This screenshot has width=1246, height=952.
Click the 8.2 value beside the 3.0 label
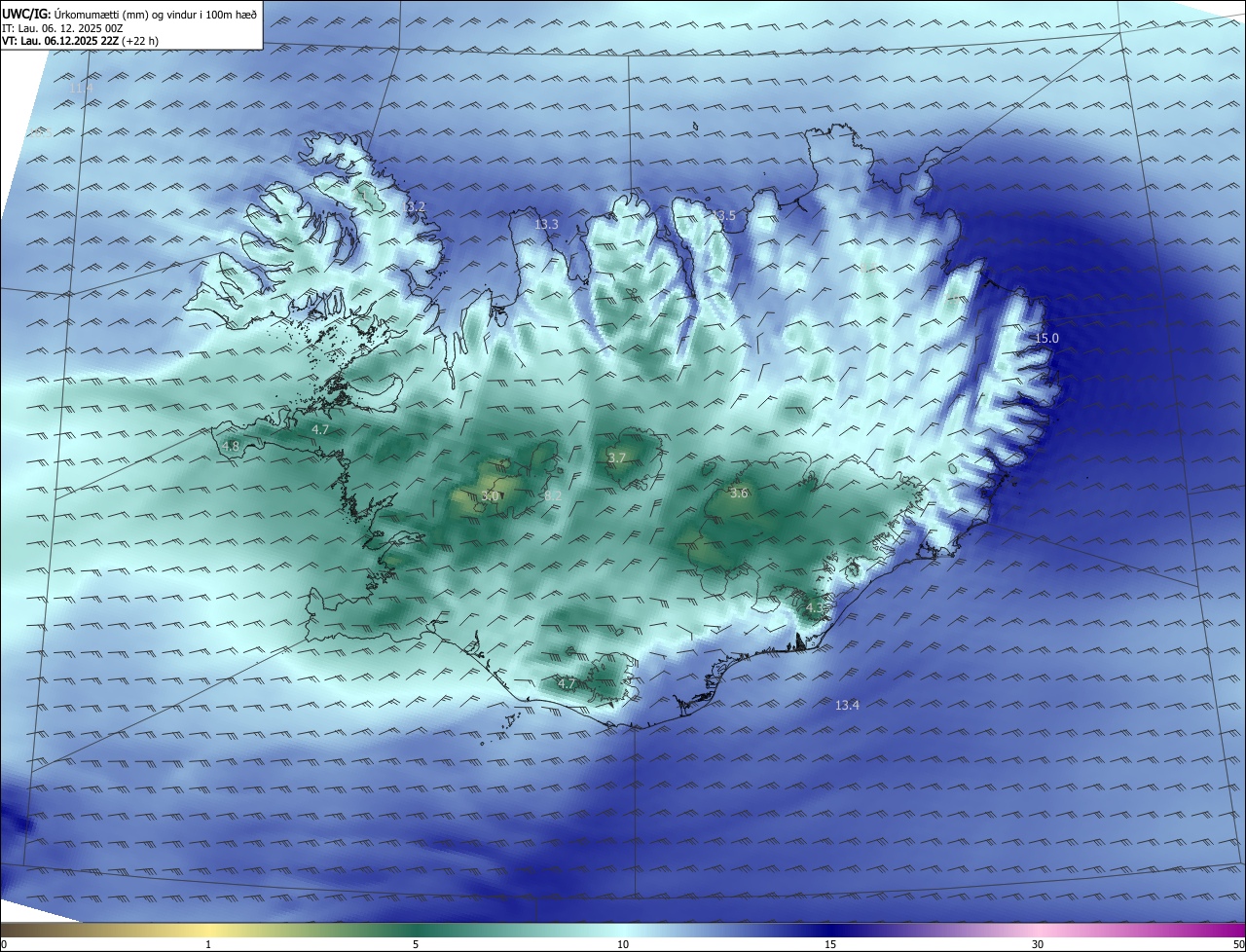click(553, 496)
